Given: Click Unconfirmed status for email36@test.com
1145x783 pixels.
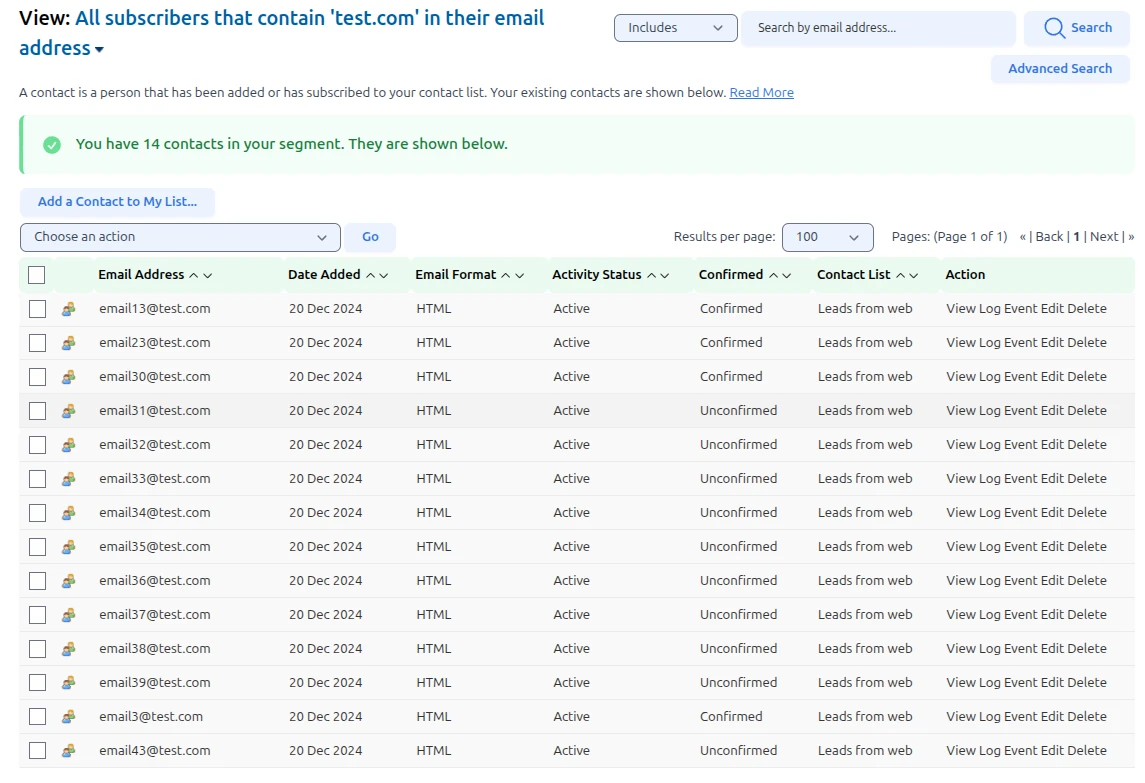Looking at the screenshot, I should click(x=738, y=581).
